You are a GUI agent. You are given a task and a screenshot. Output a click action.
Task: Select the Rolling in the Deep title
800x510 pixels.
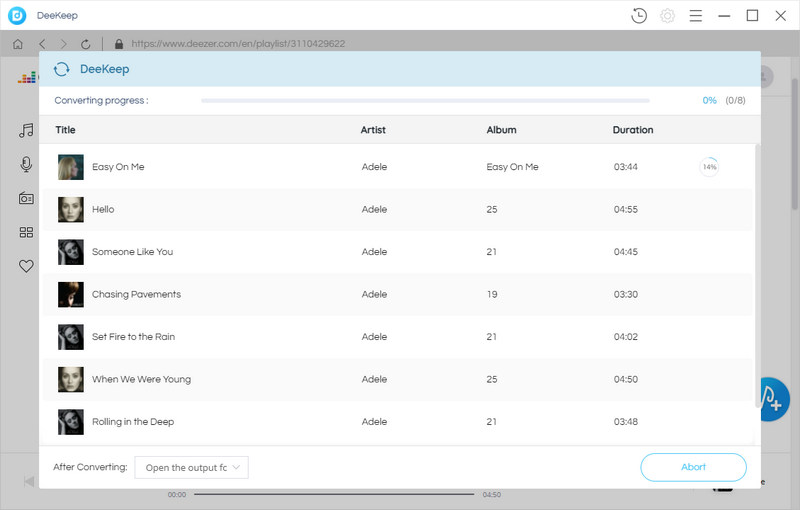[x=133, y=422]
